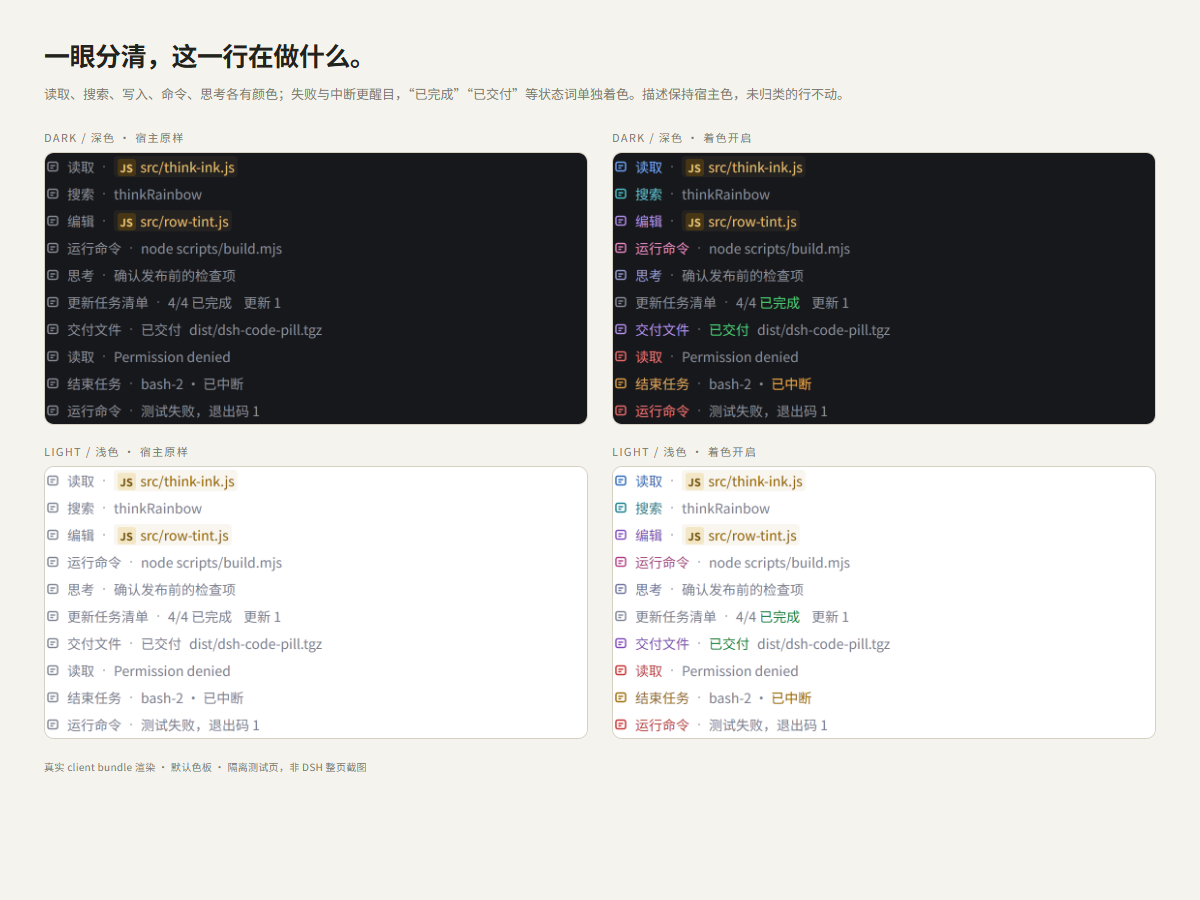
Task: Click 测试失败，退出码 1 in dark 宿主原样 panel
Action: coord(200,411)
